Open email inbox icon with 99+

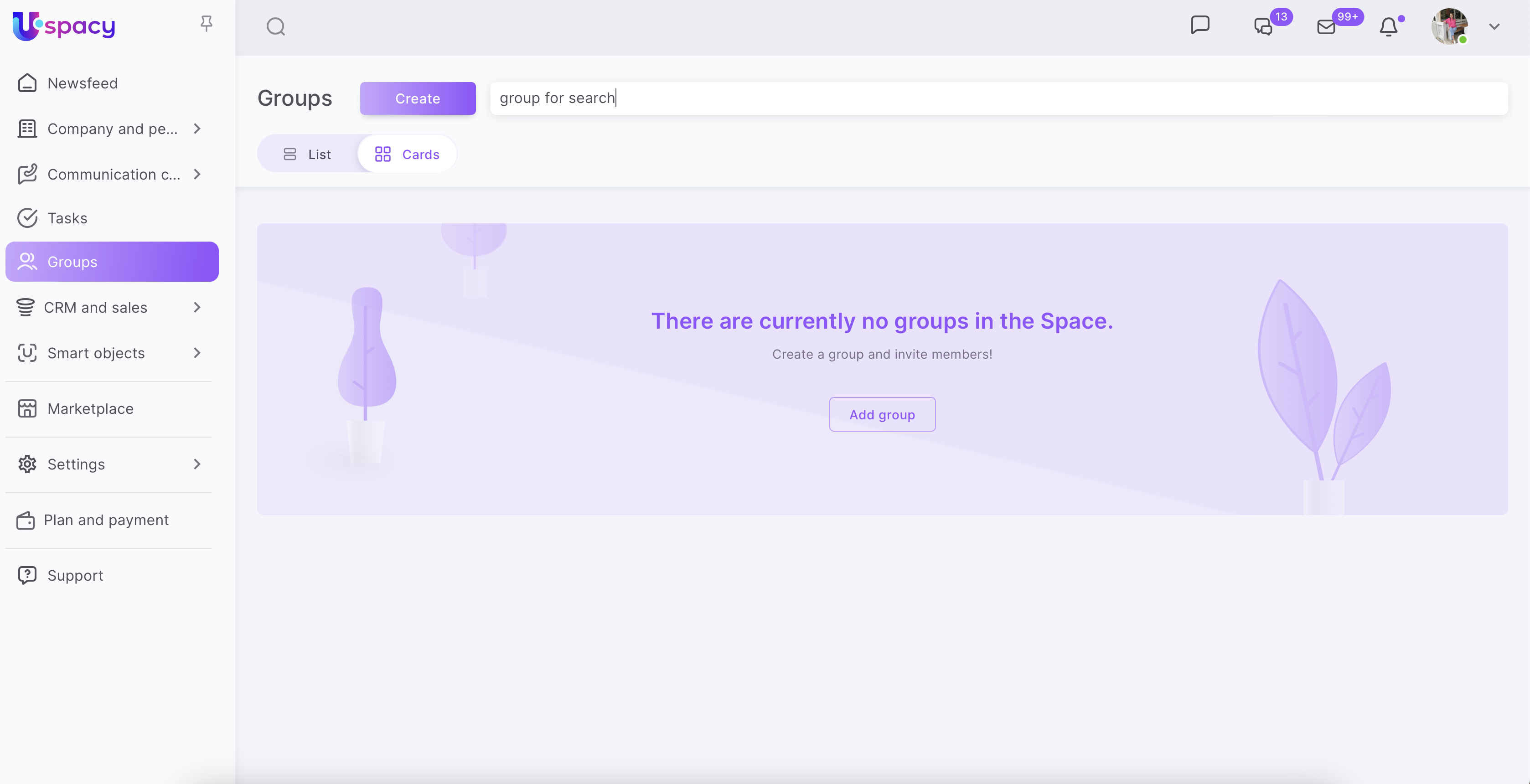pos(1326,27)
